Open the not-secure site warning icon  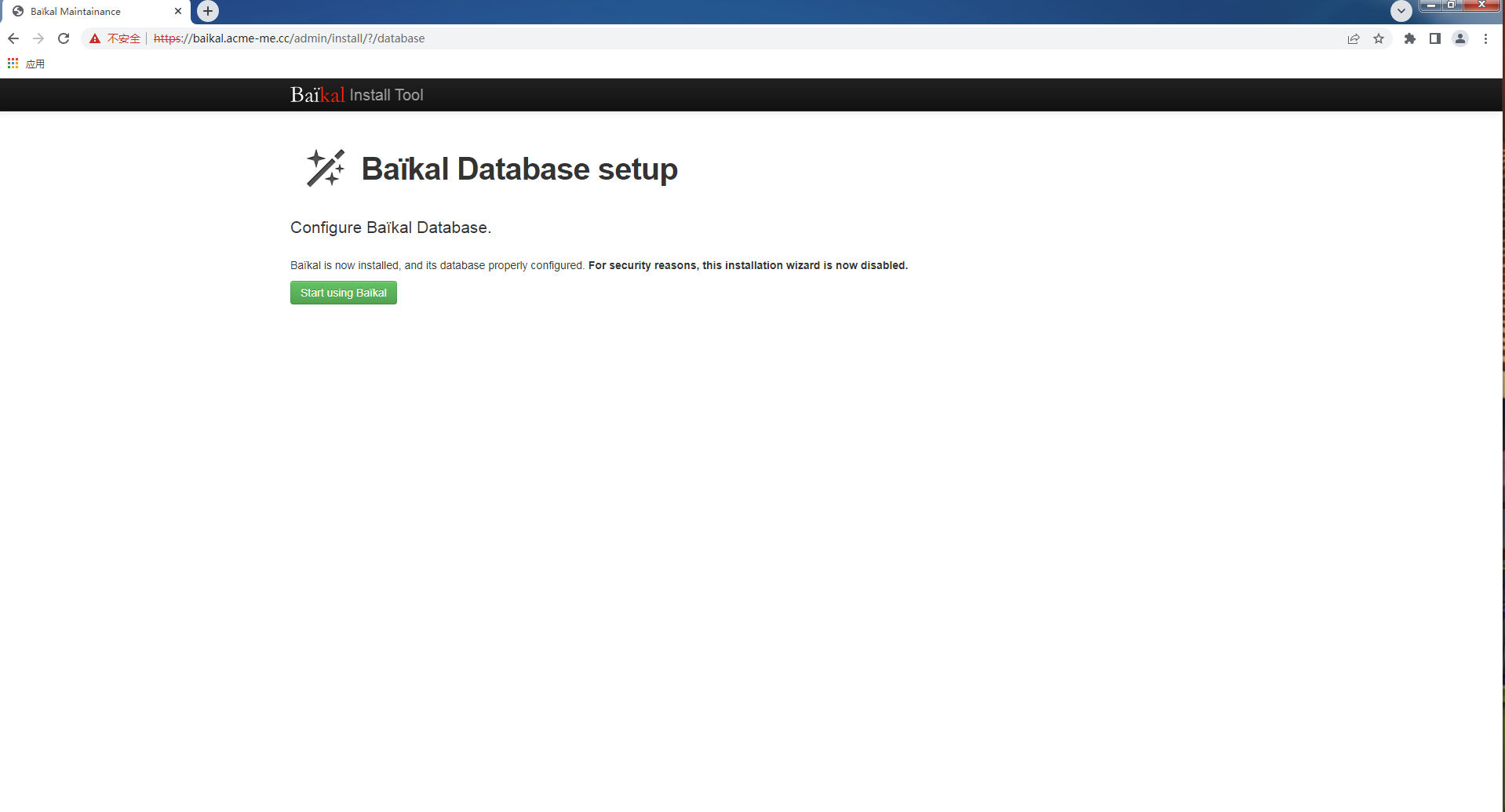pyautogui.click(x=95, y=38)
